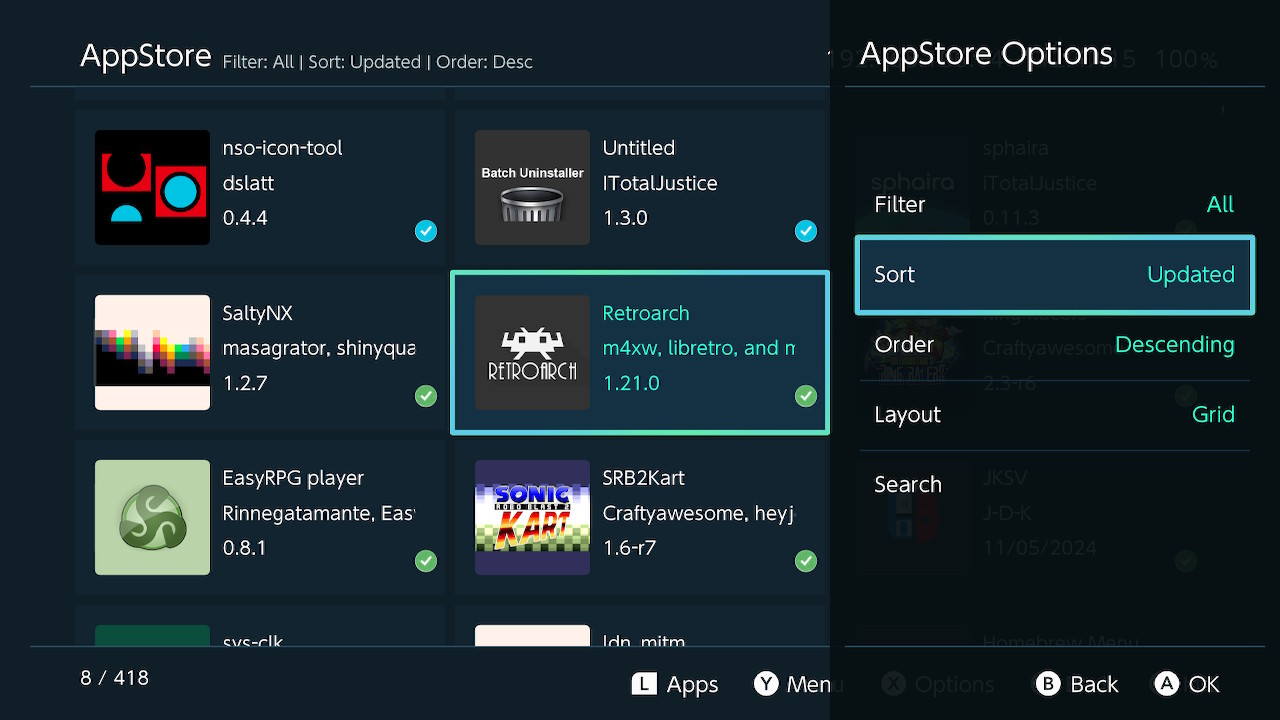Click the green checkmark on SaltyNX
This screenshot has height=720, width=1280.
[x=426, y=397]
